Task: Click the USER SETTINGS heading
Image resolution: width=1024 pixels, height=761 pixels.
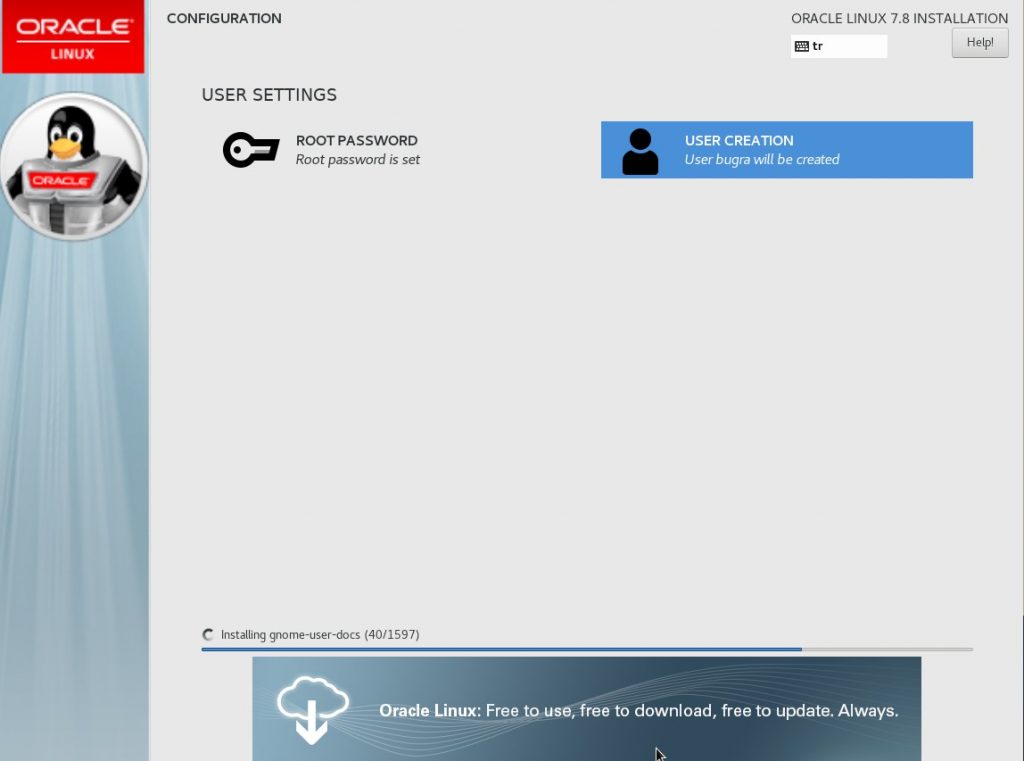Action: (269, 95)
